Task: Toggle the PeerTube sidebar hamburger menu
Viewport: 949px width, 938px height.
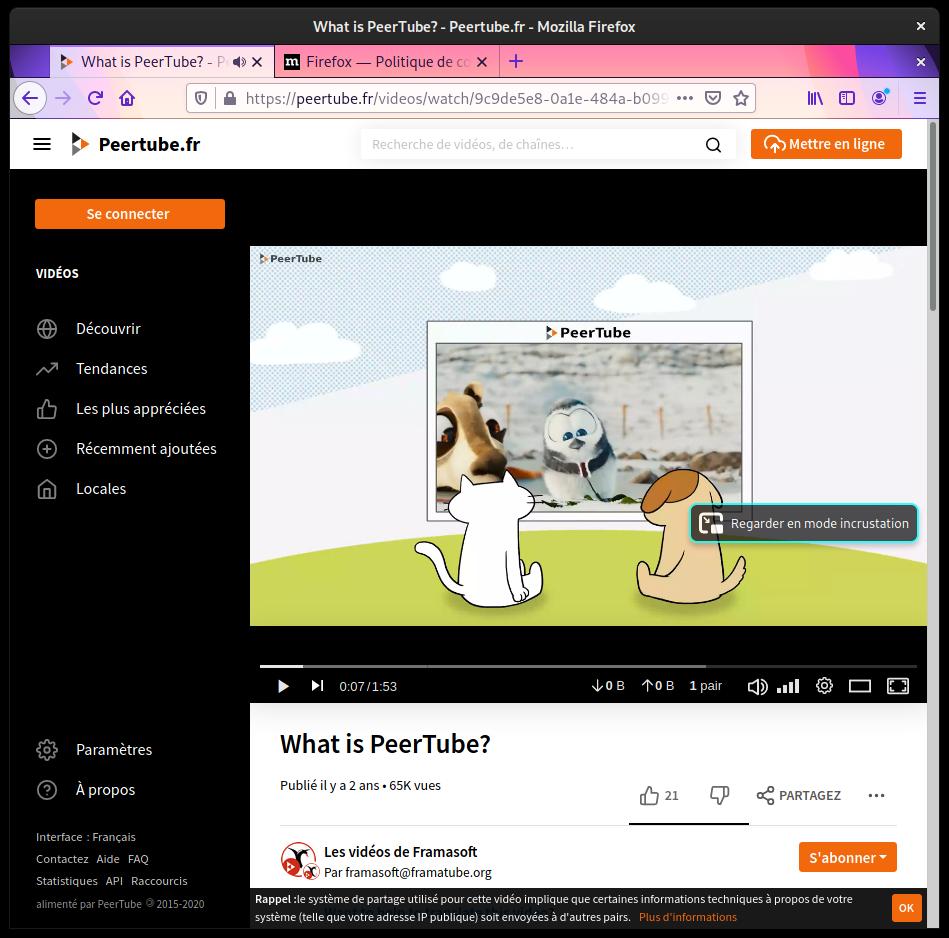Action: (x=42, y=144)
